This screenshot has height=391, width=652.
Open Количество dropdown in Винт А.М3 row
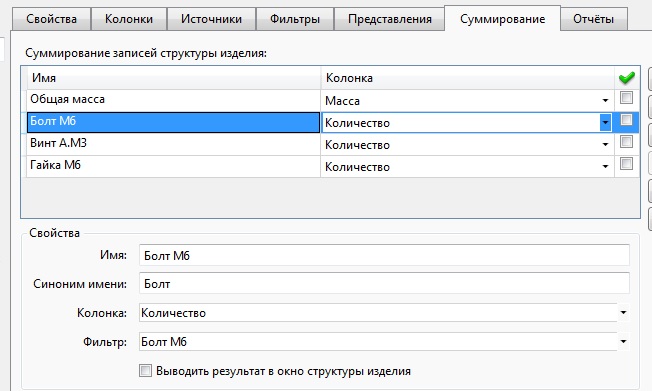(x=605, y=145)
